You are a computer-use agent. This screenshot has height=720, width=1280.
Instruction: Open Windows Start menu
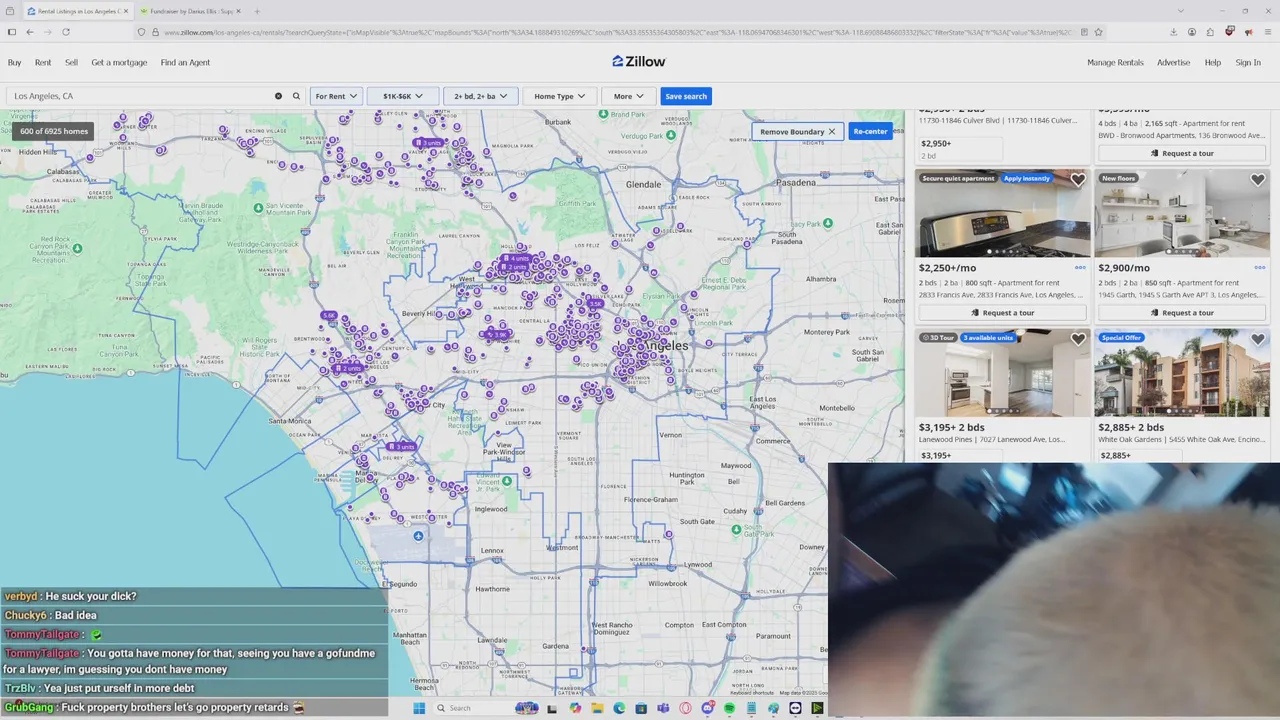pyautogui.click(x=419, y=708)
